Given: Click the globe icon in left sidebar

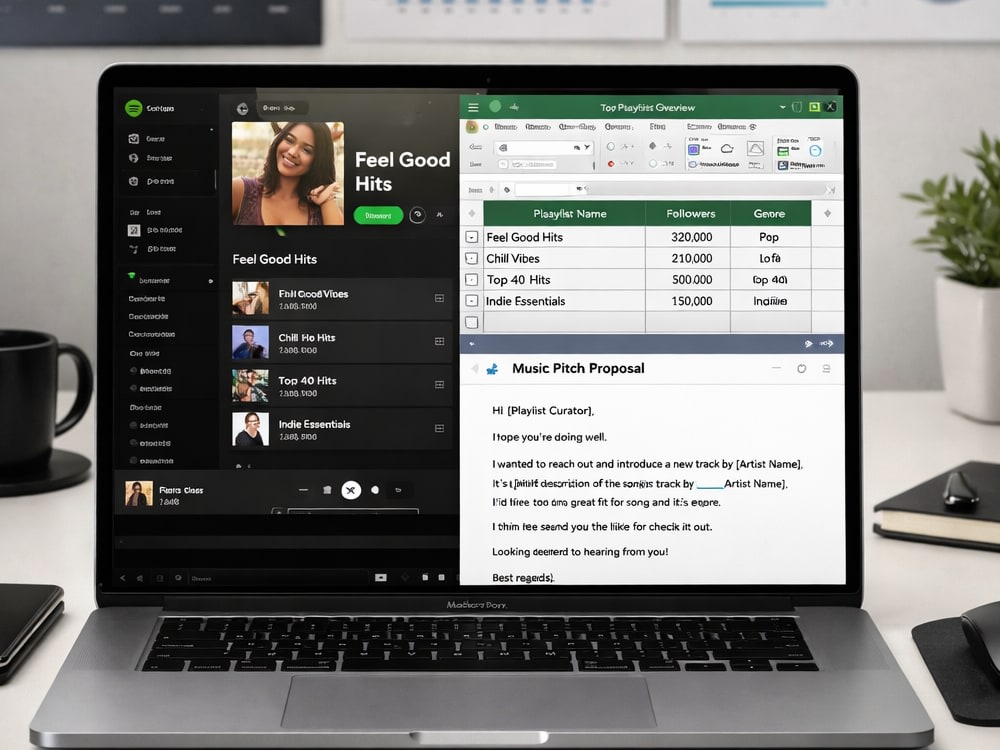Looking at the screenshot, I should click(133, 158).
